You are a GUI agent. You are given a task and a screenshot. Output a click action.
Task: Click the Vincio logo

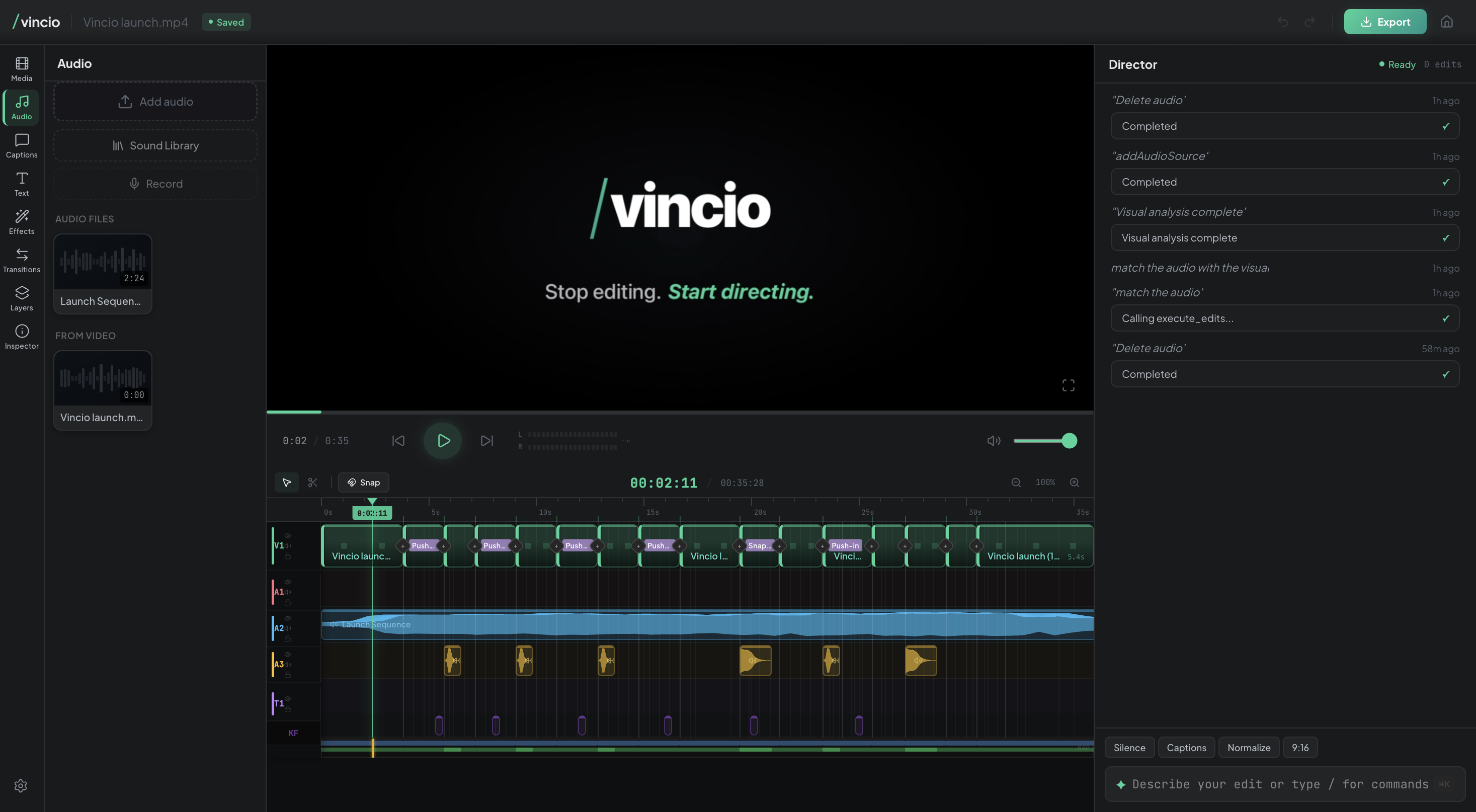pos(36,22)
